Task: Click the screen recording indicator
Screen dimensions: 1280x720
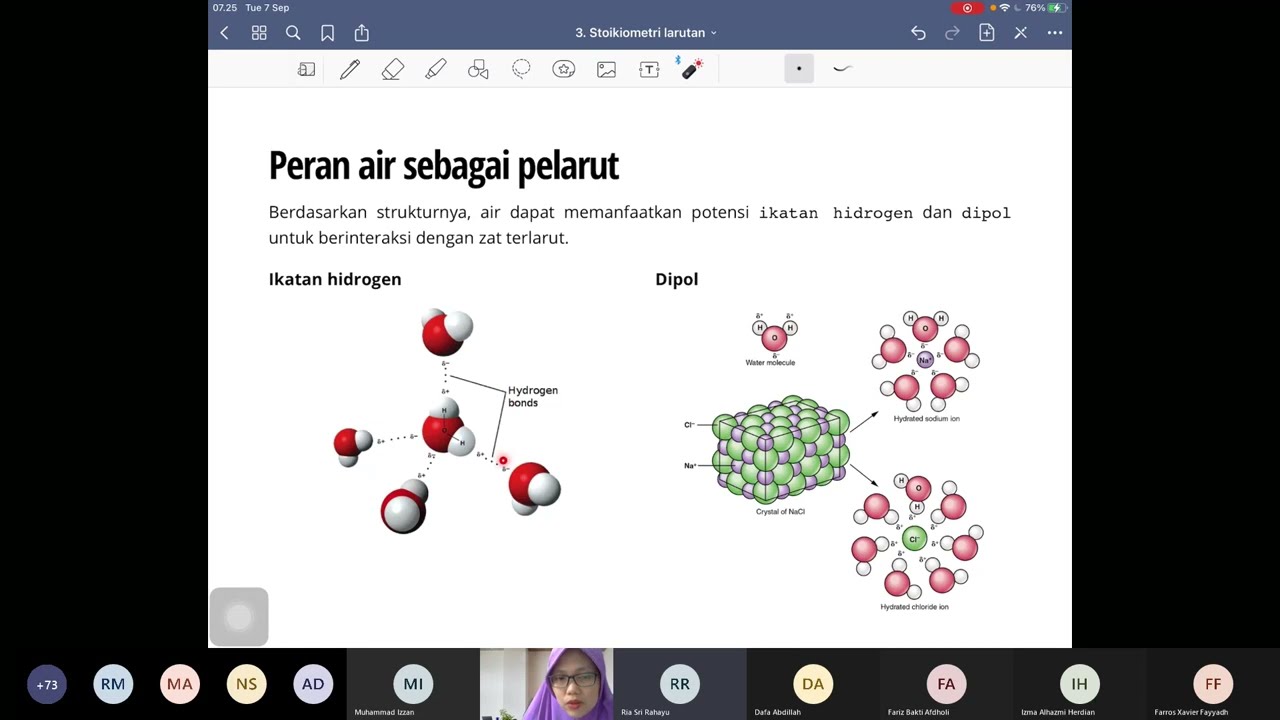Action: click(967, 8)
